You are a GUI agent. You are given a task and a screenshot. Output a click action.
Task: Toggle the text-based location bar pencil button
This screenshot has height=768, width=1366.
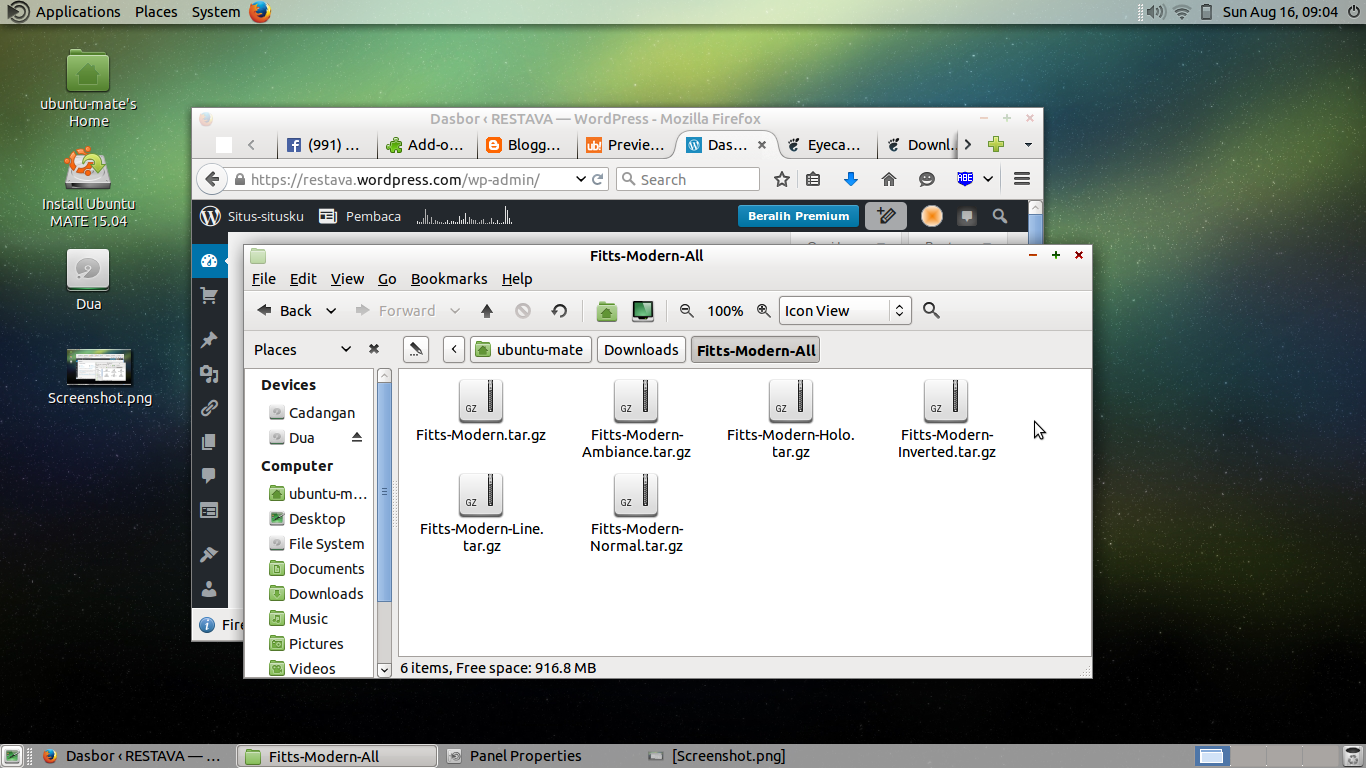tap(416, 349)
